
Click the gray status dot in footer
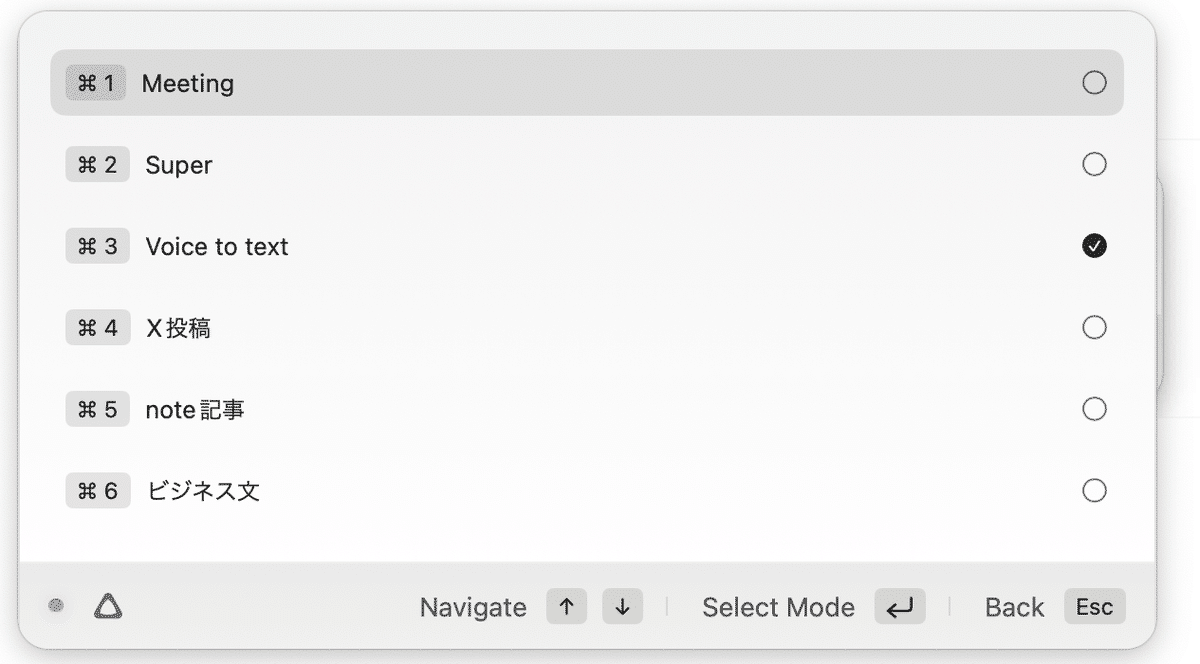click(57, 605)
